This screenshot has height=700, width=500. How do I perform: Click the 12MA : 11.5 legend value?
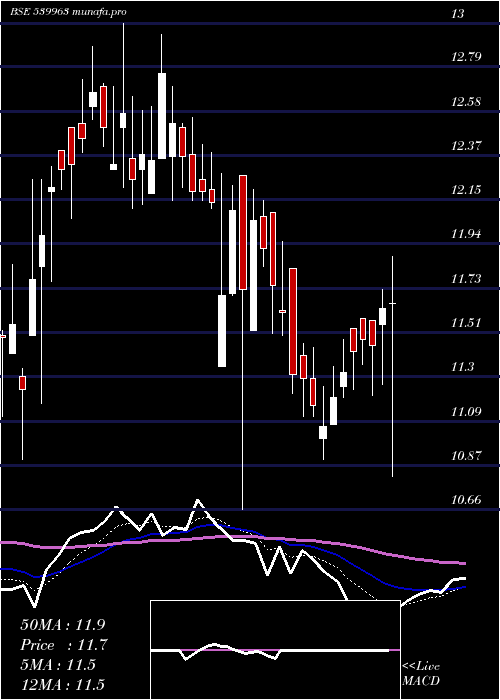pyautogui.click(x=62, y=684)
